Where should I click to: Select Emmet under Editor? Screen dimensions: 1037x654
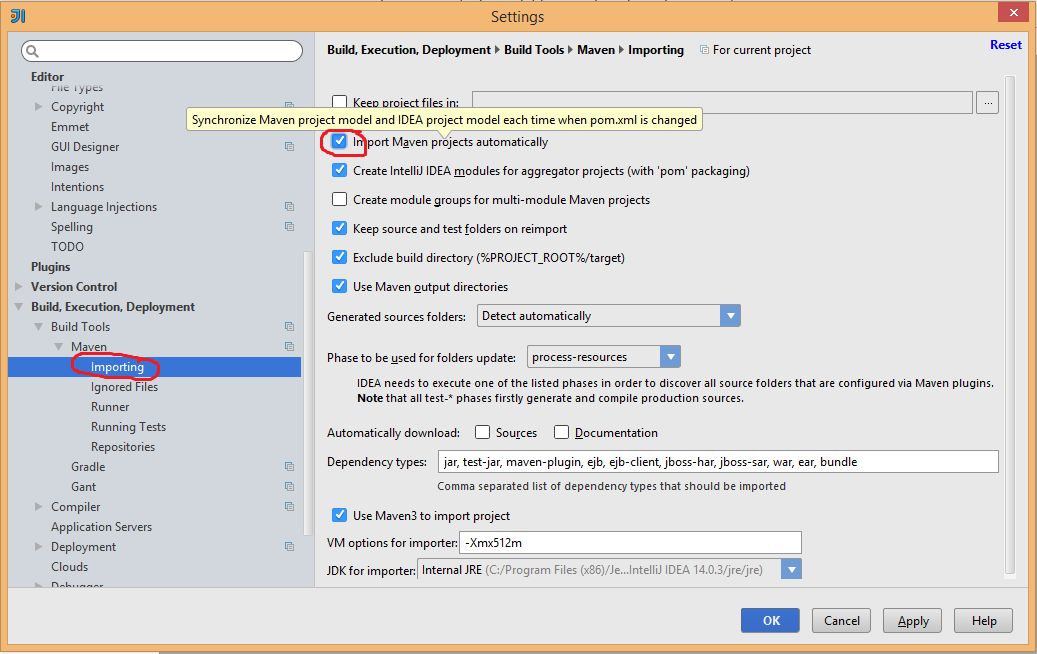tap(70, 126)
